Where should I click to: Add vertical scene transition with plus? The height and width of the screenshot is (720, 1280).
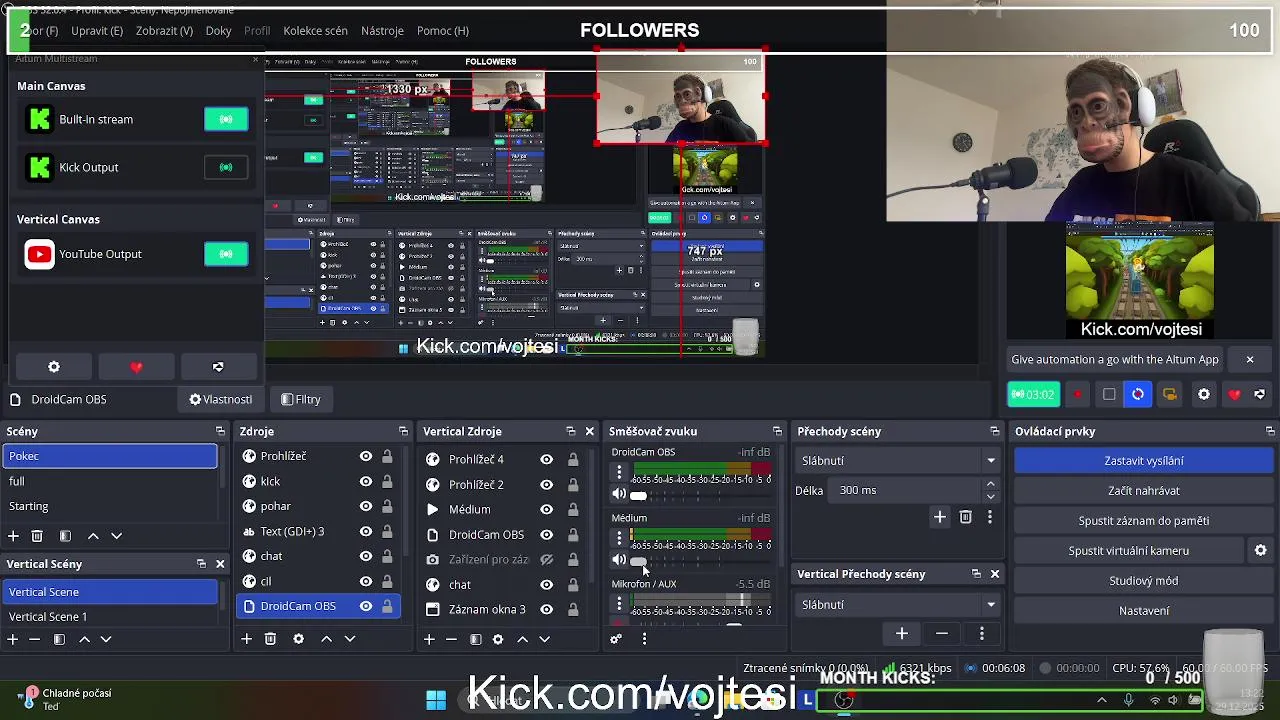901,634
